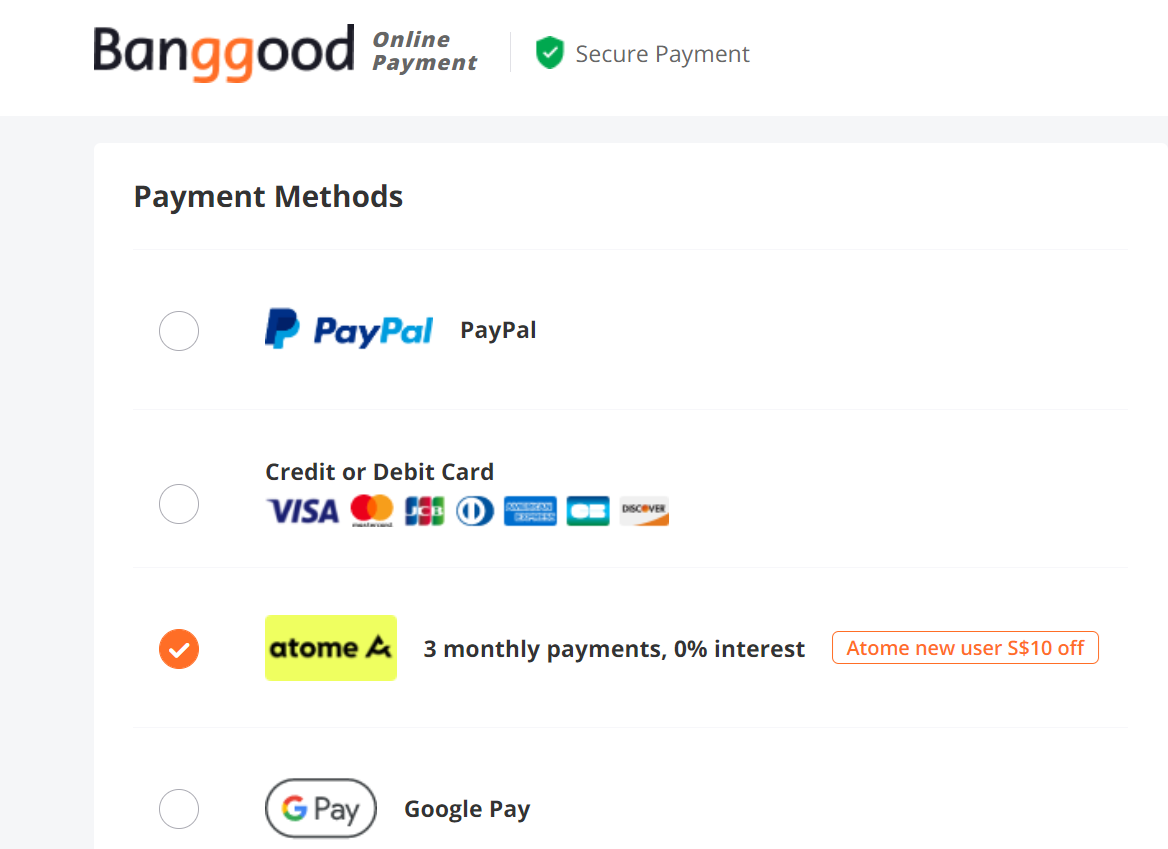Viewport: 1168px width, 849px height.
Task: Click the selected Atome radio button
Action: click(179, 649)
